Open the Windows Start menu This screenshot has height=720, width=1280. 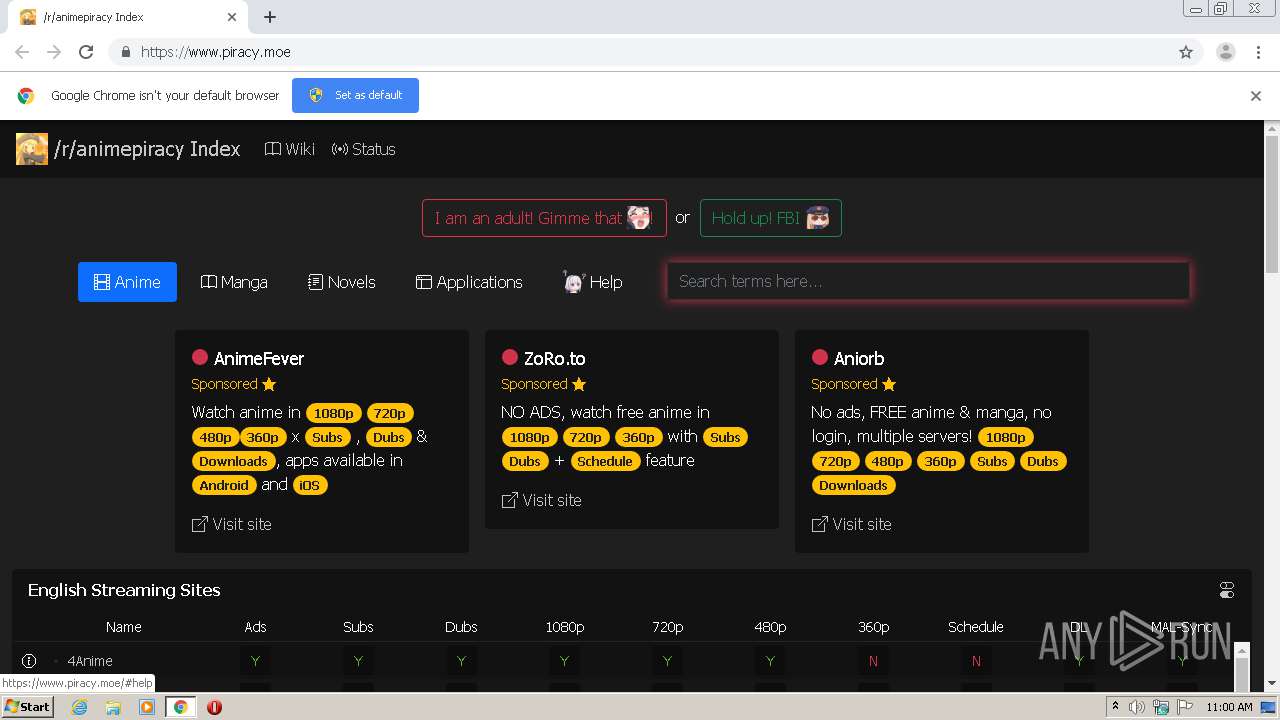pos(28,706)
